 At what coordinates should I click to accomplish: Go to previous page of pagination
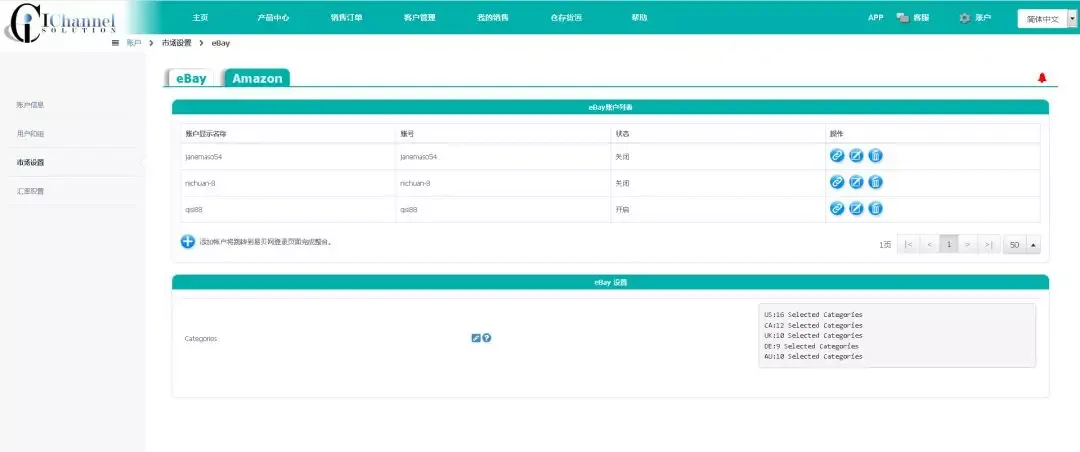(x=929, y=245)
